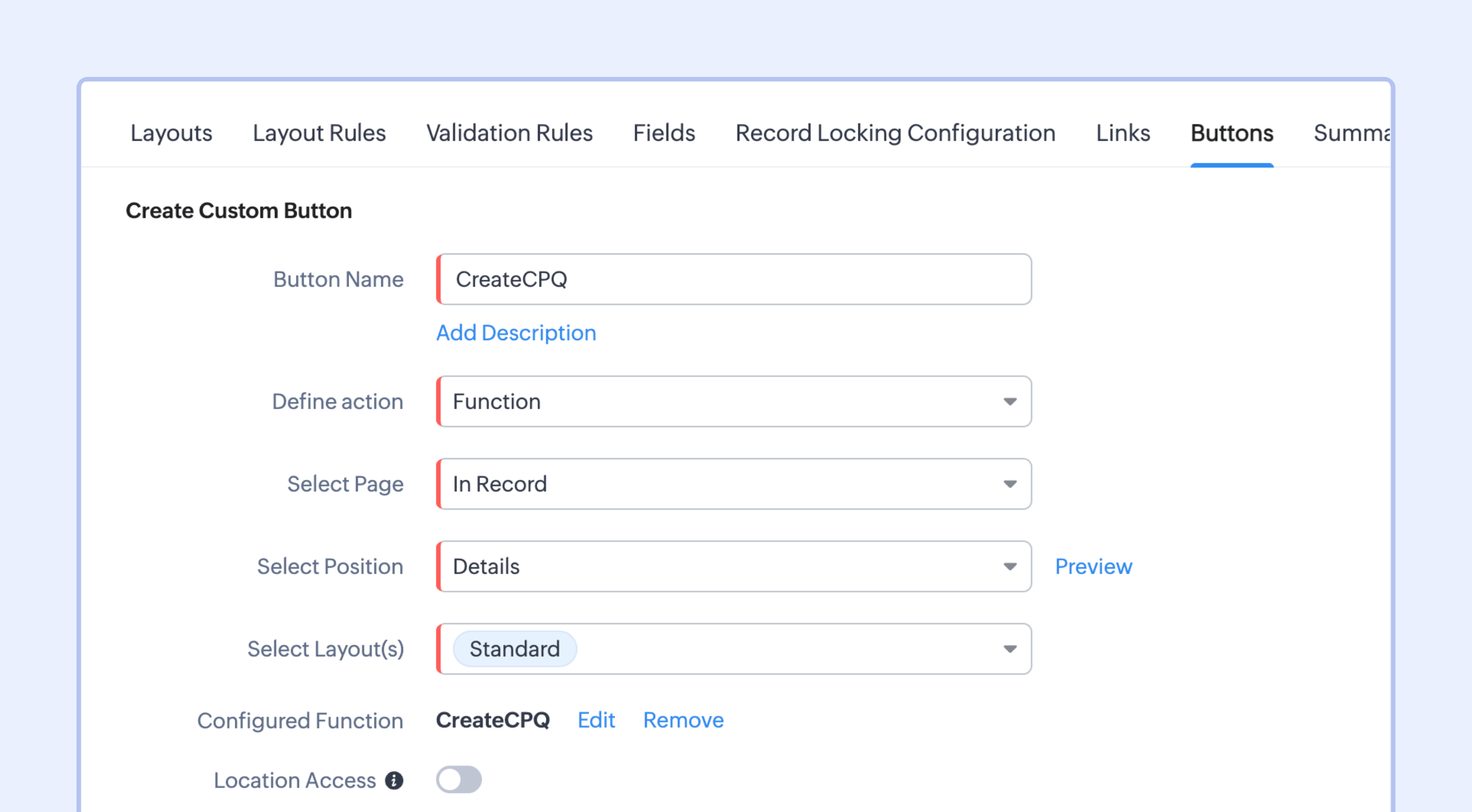Toggle the Location Access switch

click(x=458, y=780)
